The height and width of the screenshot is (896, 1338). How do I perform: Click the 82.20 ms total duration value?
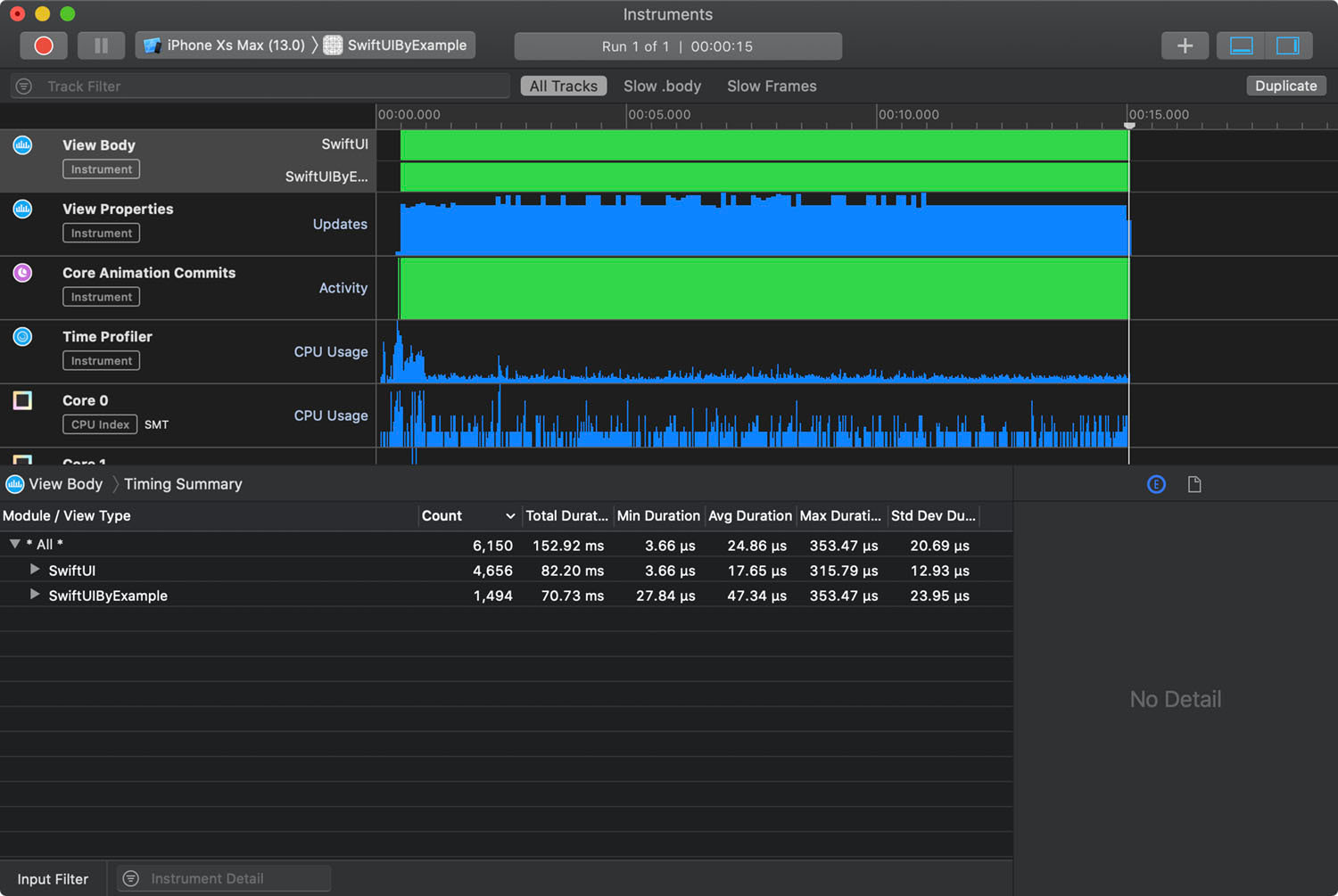point(572,571)
